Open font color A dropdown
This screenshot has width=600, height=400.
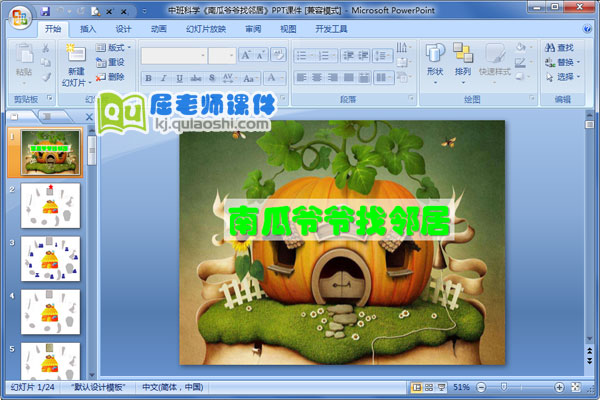click(274, 78)
